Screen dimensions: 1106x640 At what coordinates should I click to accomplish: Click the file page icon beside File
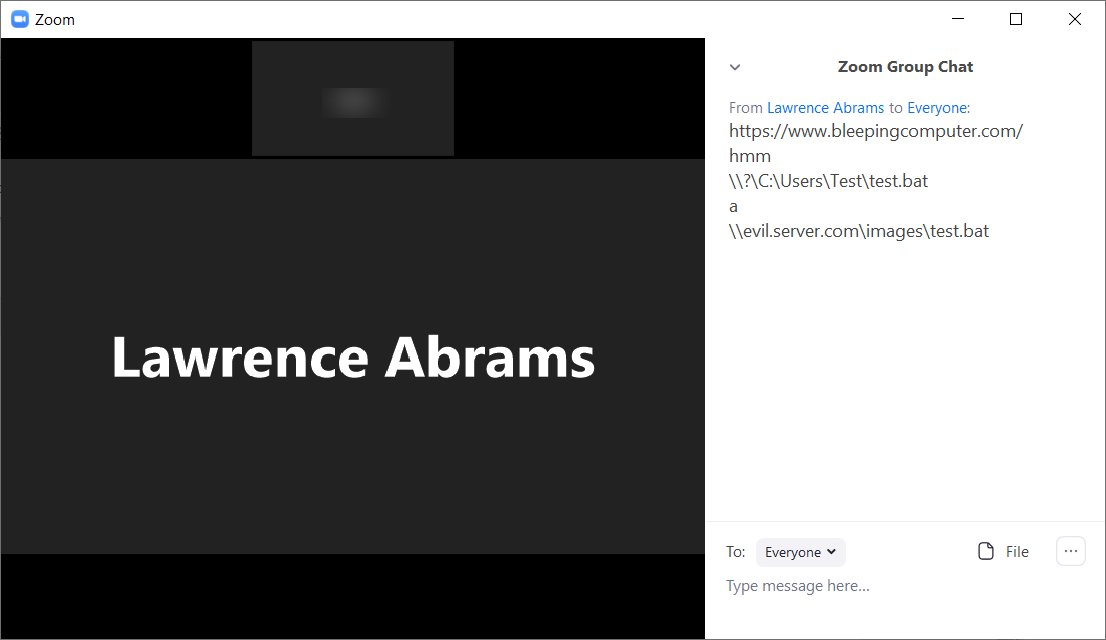point(985,551)
